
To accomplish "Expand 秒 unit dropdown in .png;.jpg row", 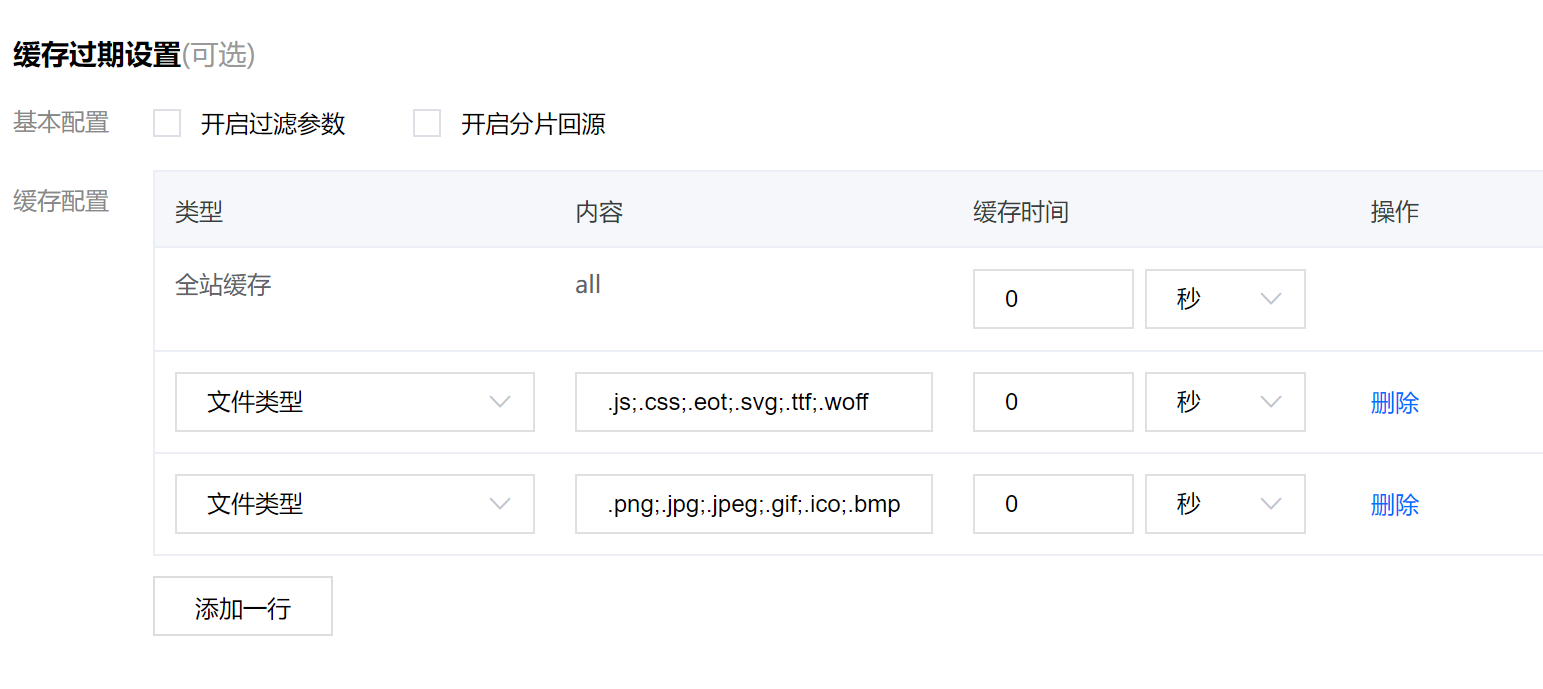I will tap(1225, 504).
